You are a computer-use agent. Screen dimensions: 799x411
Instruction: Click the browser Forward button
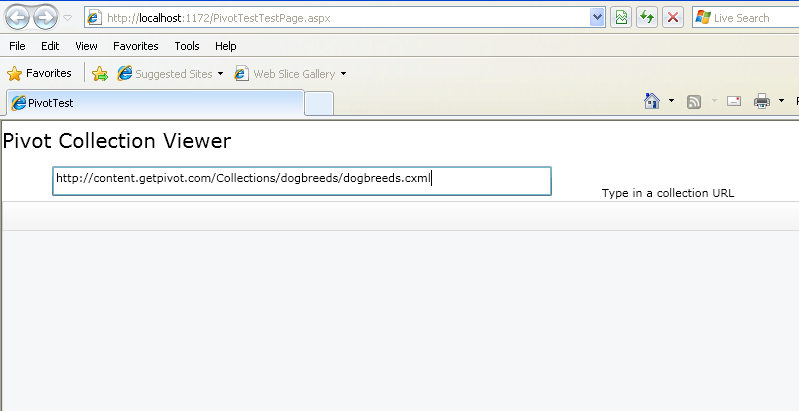click(45, 17)
